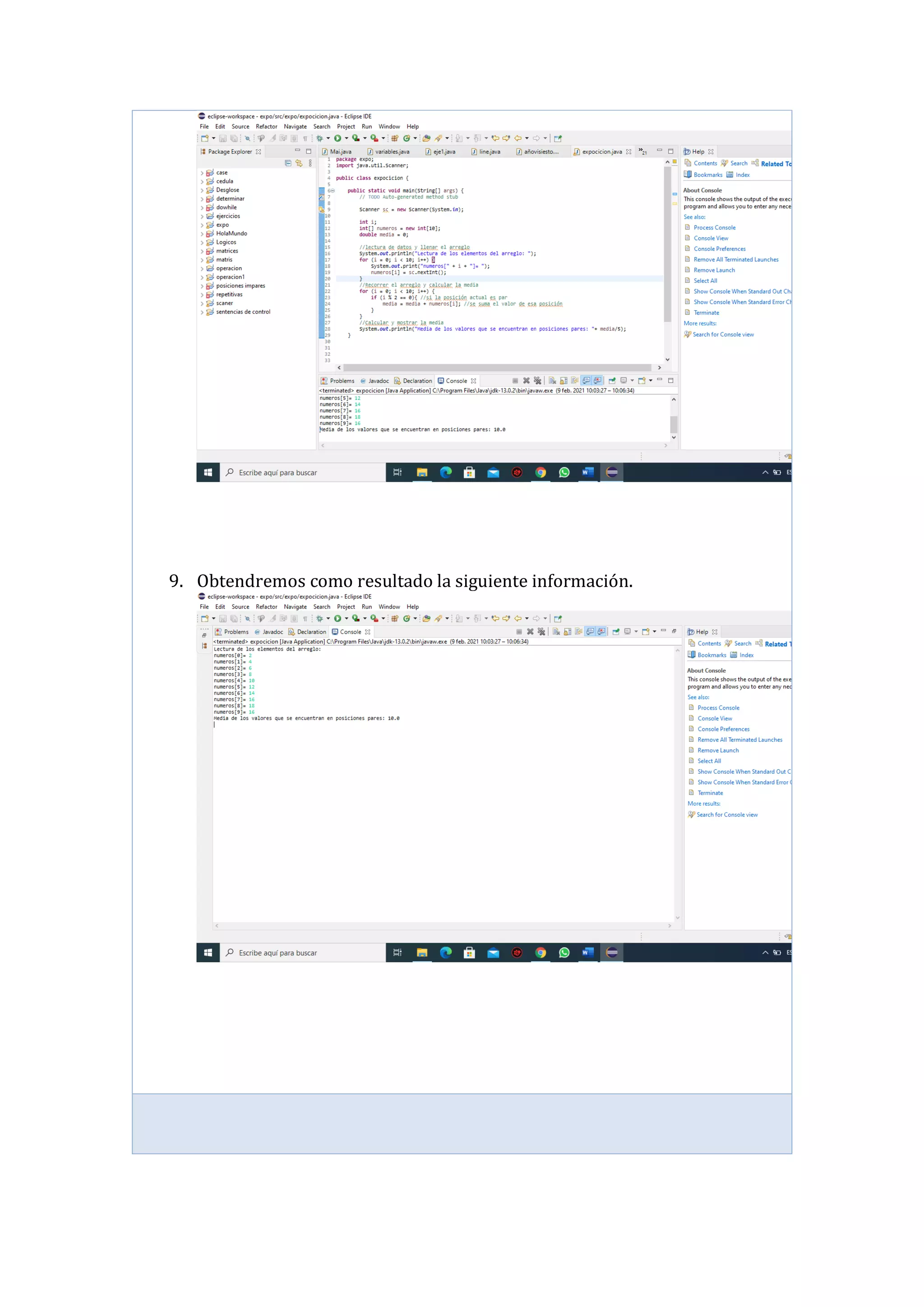Viewport: 924px width, 1307px height.
Task: Click Clear Console icon in upper console toolbar
Action: (552, 381)
